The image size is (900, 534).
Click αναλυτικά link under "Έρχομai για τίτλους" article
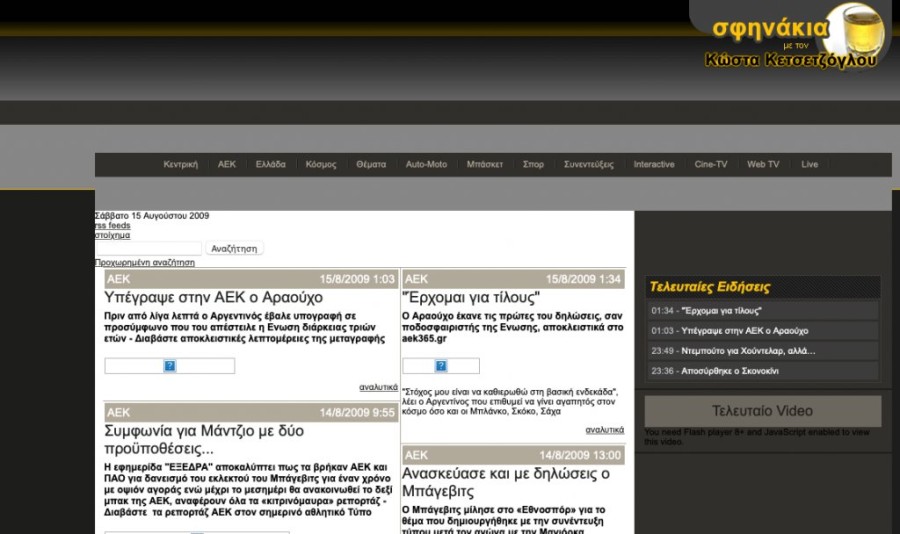pyautogui.click(x=604, y=429)
